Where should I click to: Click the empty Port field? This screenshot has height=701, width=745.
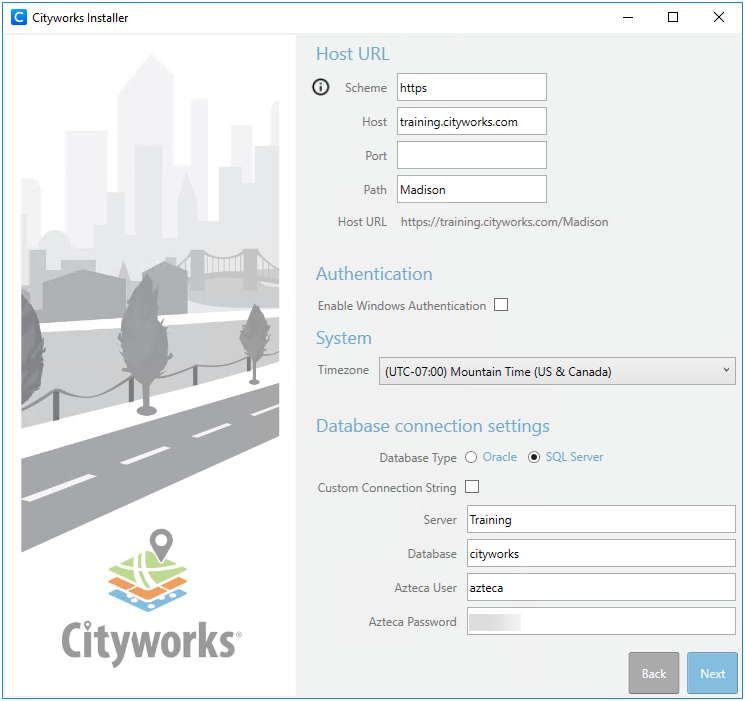click(472, 155)
